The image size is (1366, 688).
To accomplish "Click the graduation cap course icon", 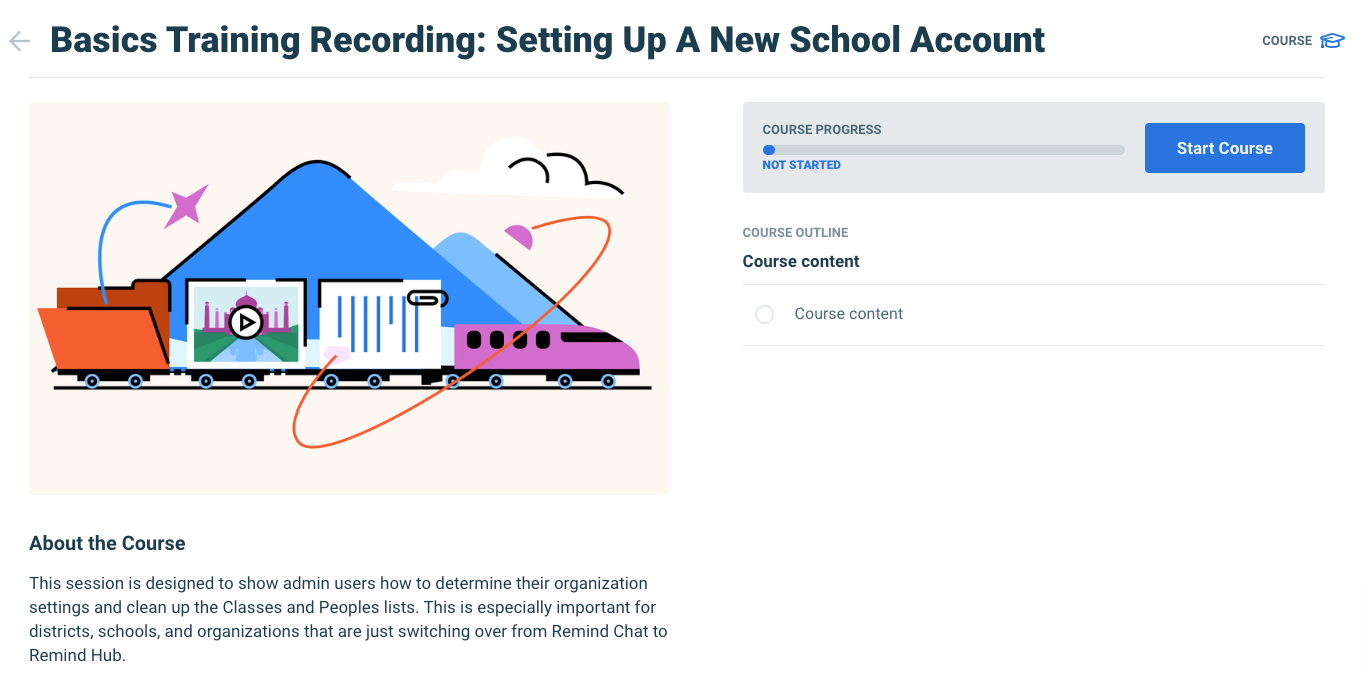I will (1332, 41).
